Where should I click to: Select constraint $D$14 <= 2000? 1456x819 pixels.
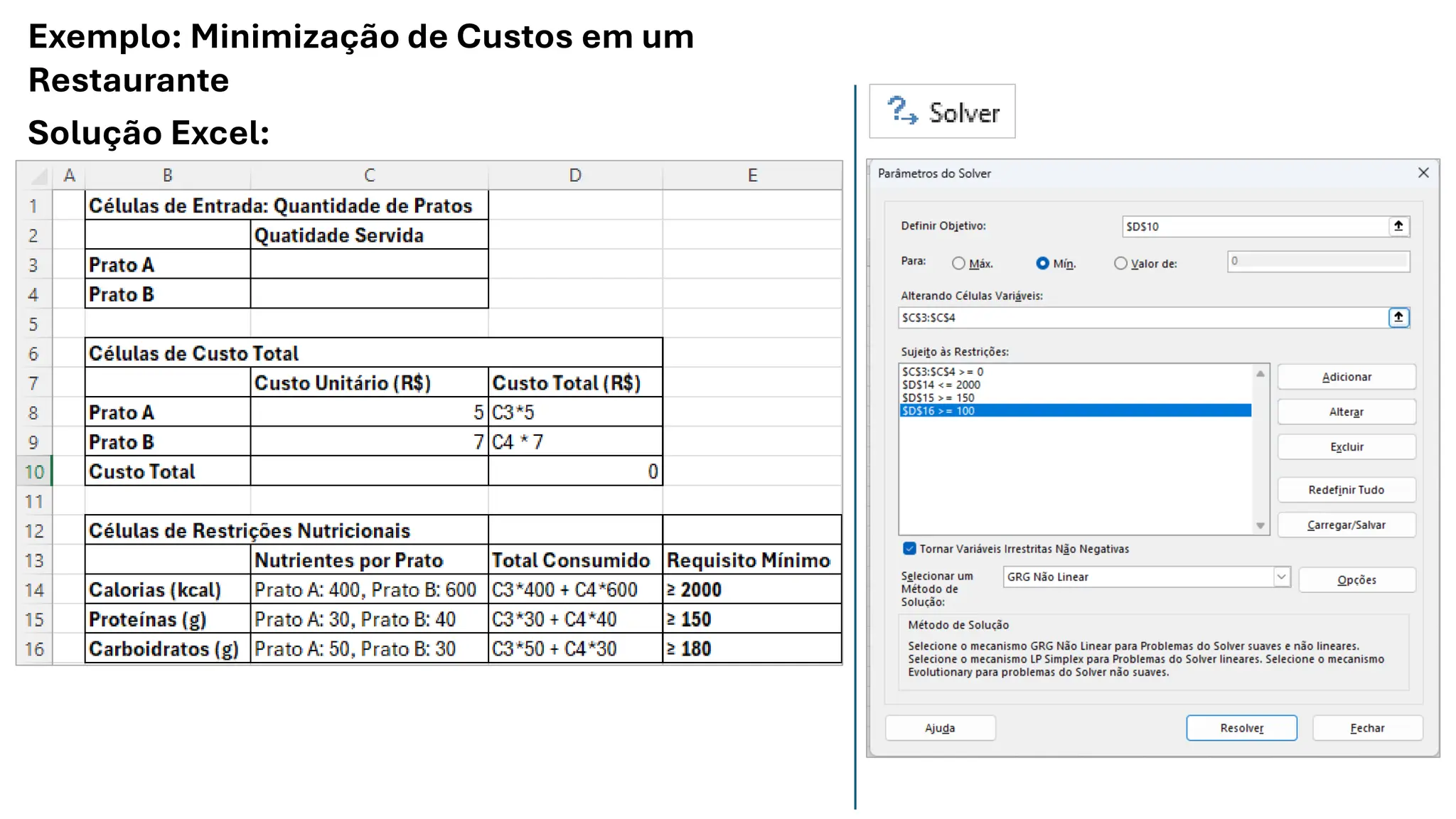point(1075,385)
